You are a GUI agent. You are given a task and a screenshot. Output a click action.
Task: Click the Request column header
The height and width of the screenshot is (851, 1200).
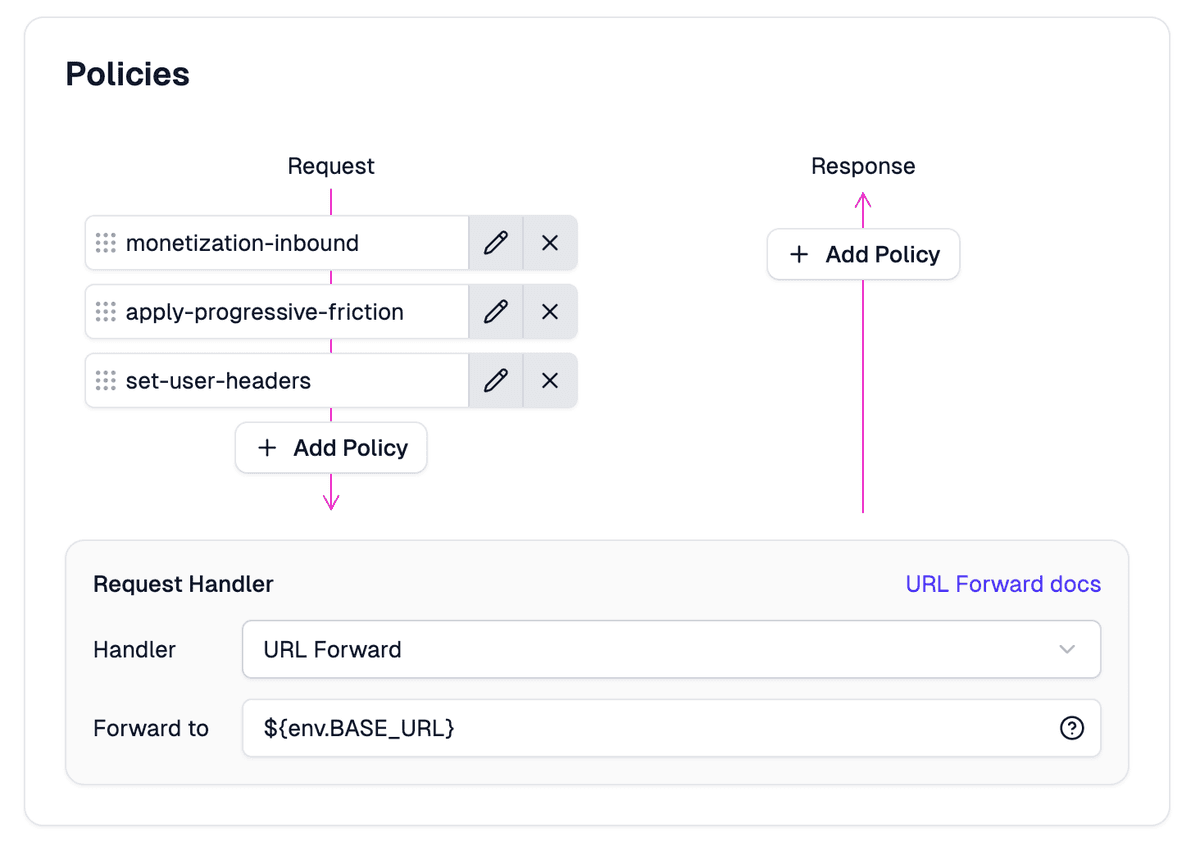click(x=331, y=166)
